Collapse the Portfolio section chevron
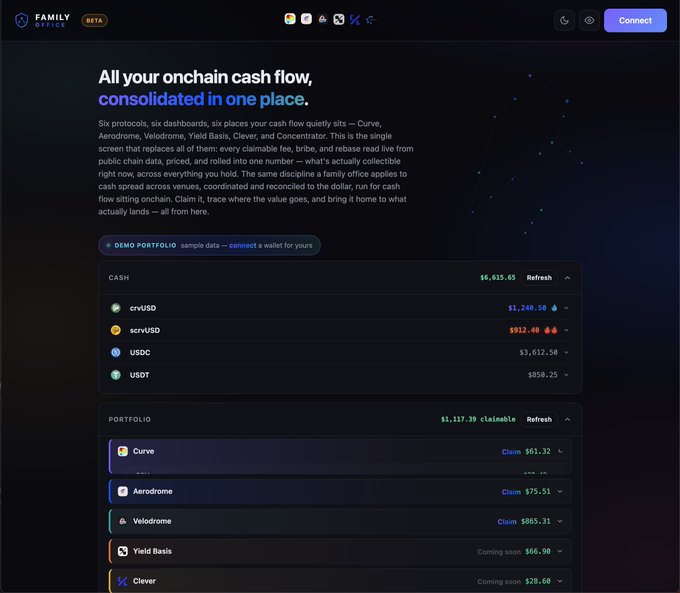Image resolution: width=680 pixels, height=593 pixels. point(567,419)
